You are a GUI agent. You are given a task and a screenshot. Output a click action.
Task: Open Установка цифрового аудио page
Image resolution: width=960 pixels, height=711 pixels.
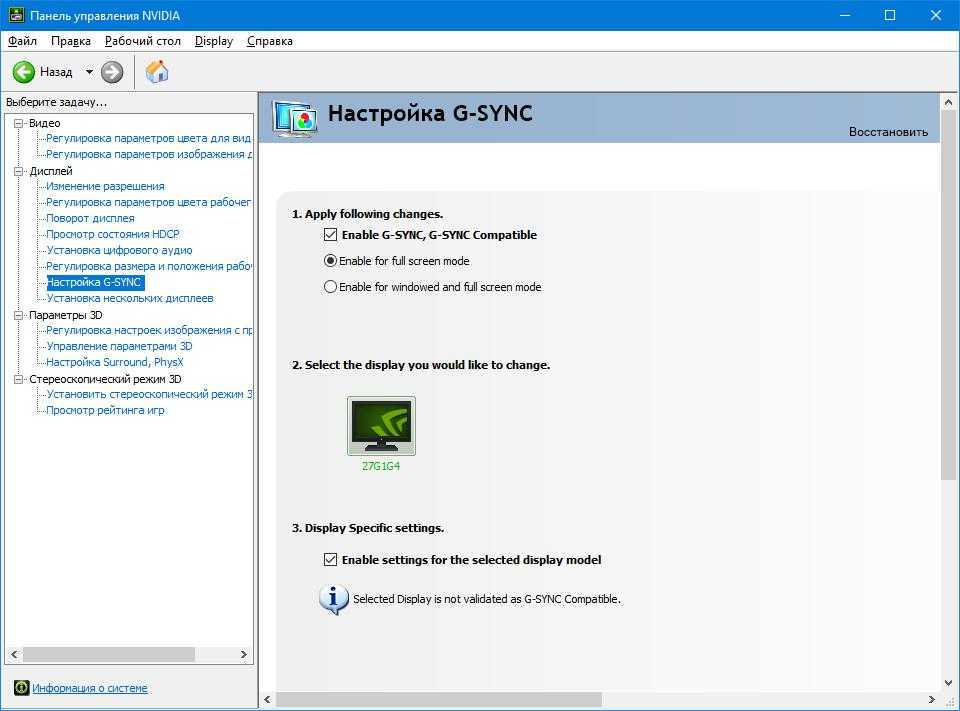[x=119, y=250]
